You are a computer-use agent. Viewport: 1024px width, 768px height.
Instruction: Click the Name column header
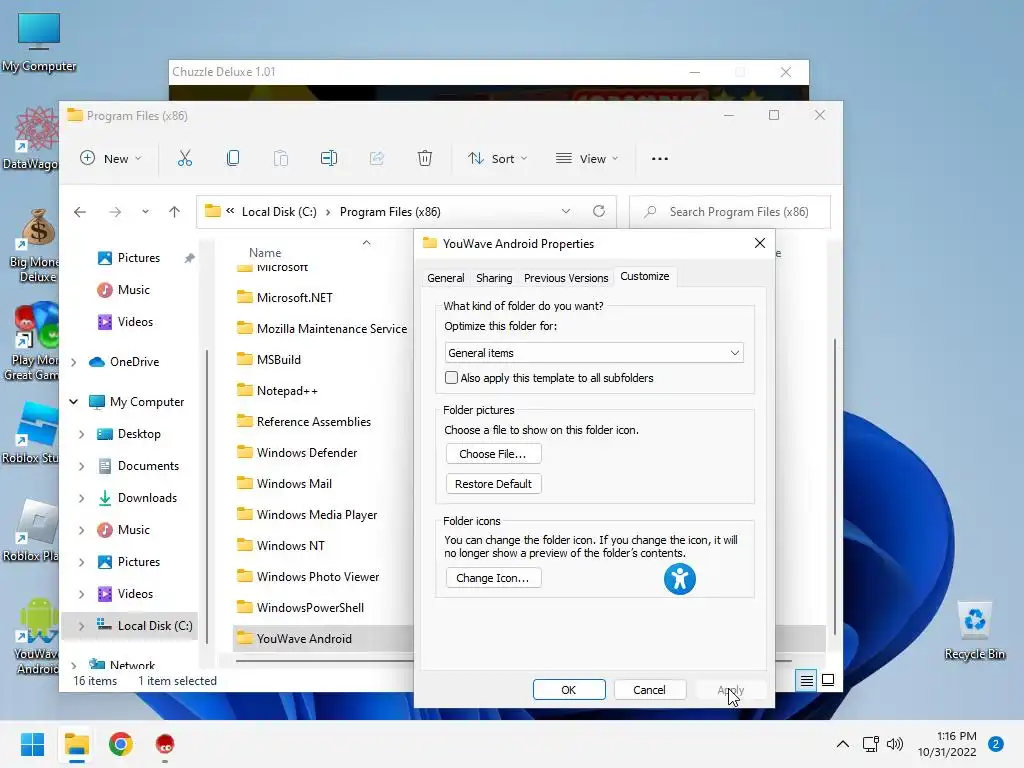pyautogui.click(x=264, y=253)
